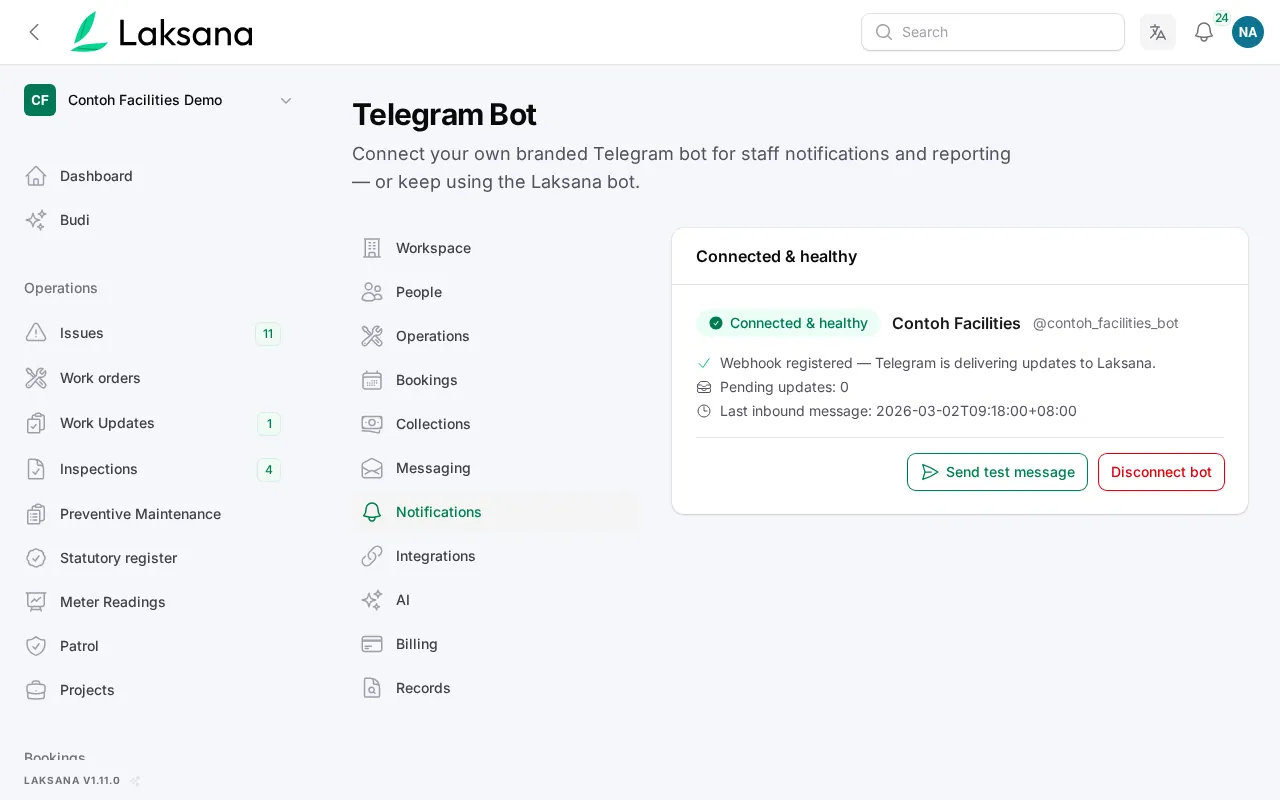Click the Issues warning triangle icon
Viewport: 1280px width, 800px height.
[36, 333]
